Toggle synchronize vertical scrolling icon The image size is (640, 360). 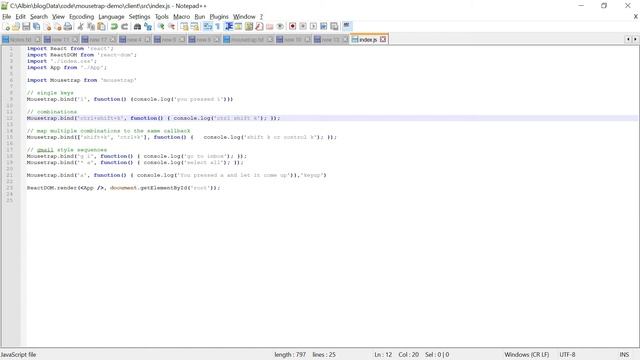pos(184,27)
